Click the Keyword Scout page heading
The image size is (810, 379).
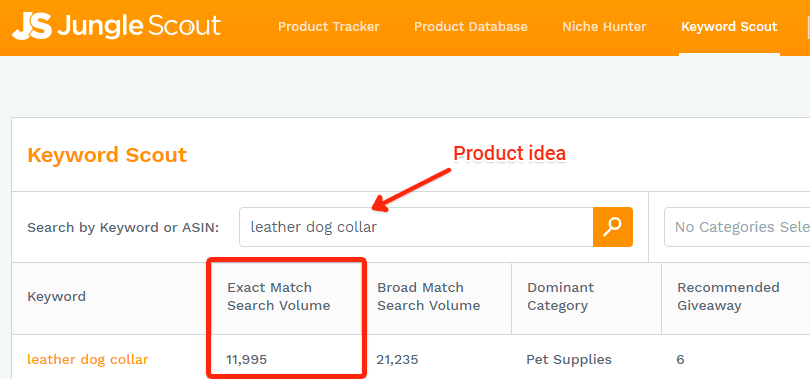[x=107, y=155]
